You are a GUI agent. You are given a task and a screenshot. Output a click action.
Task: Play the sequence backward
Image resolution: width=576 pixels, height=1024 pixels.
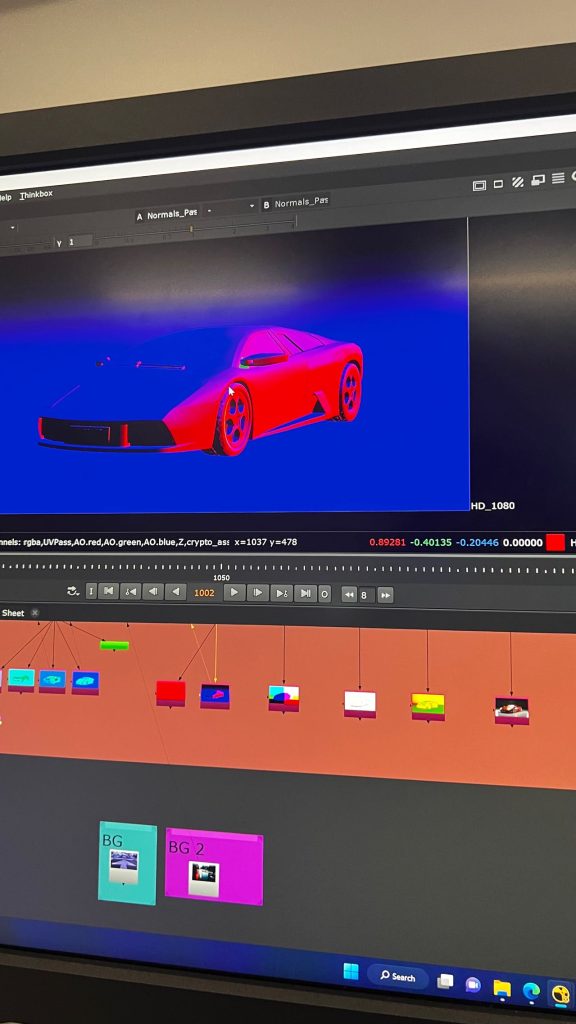tap(175, 592)
